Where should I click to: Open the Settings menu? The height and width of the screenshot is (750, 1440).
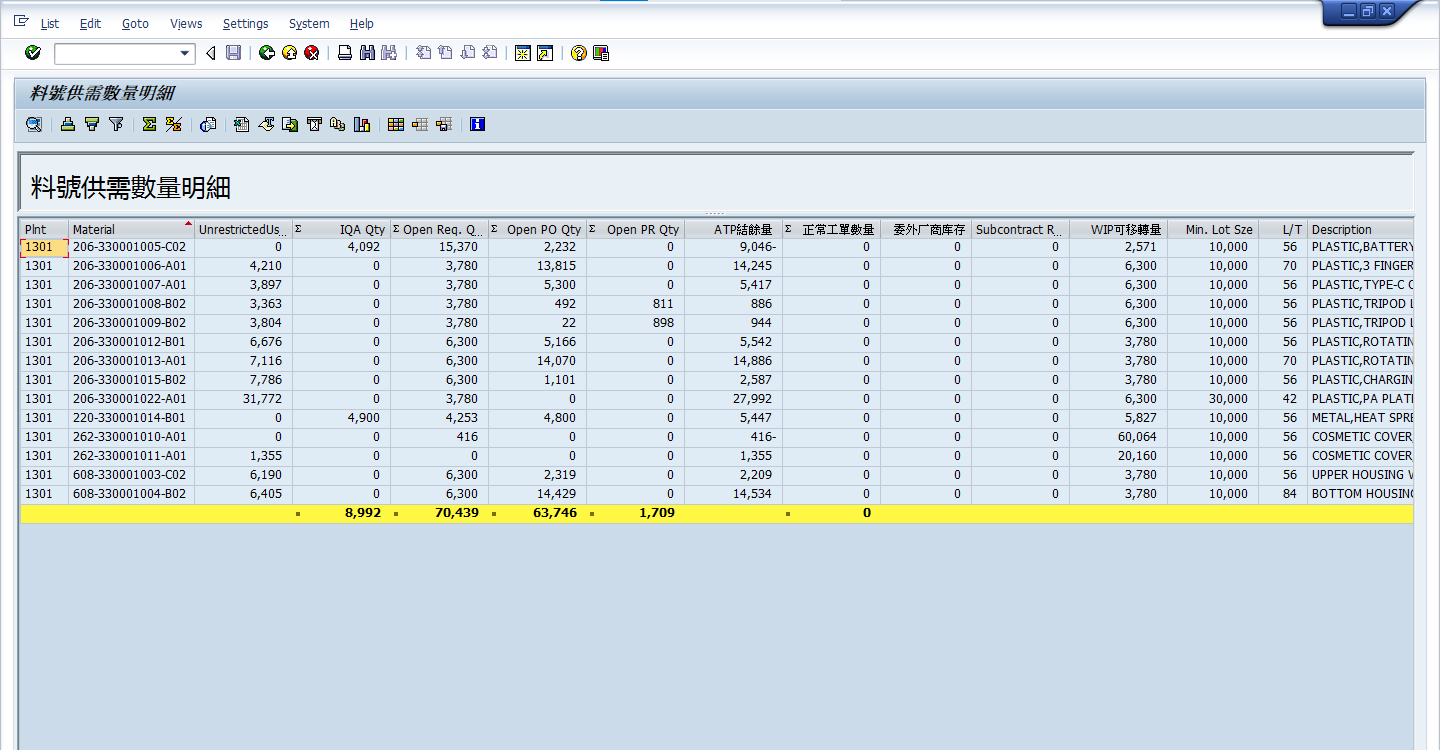click(x=245, y=23)
